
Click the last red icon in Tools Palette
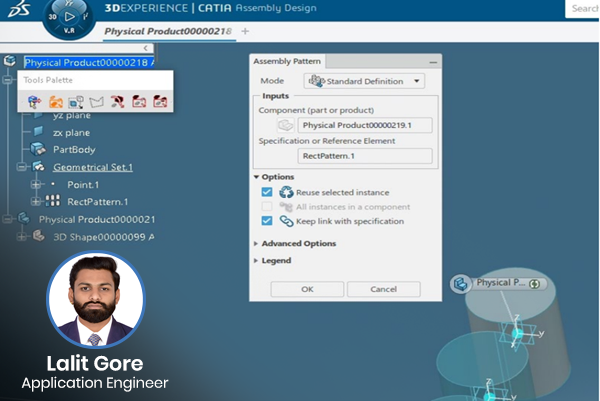[160, 101]
